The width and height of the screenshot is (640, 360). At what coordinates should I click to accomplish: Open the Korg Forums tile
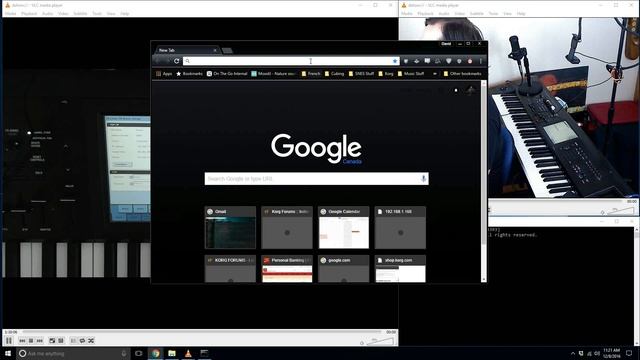pos(287,227)
